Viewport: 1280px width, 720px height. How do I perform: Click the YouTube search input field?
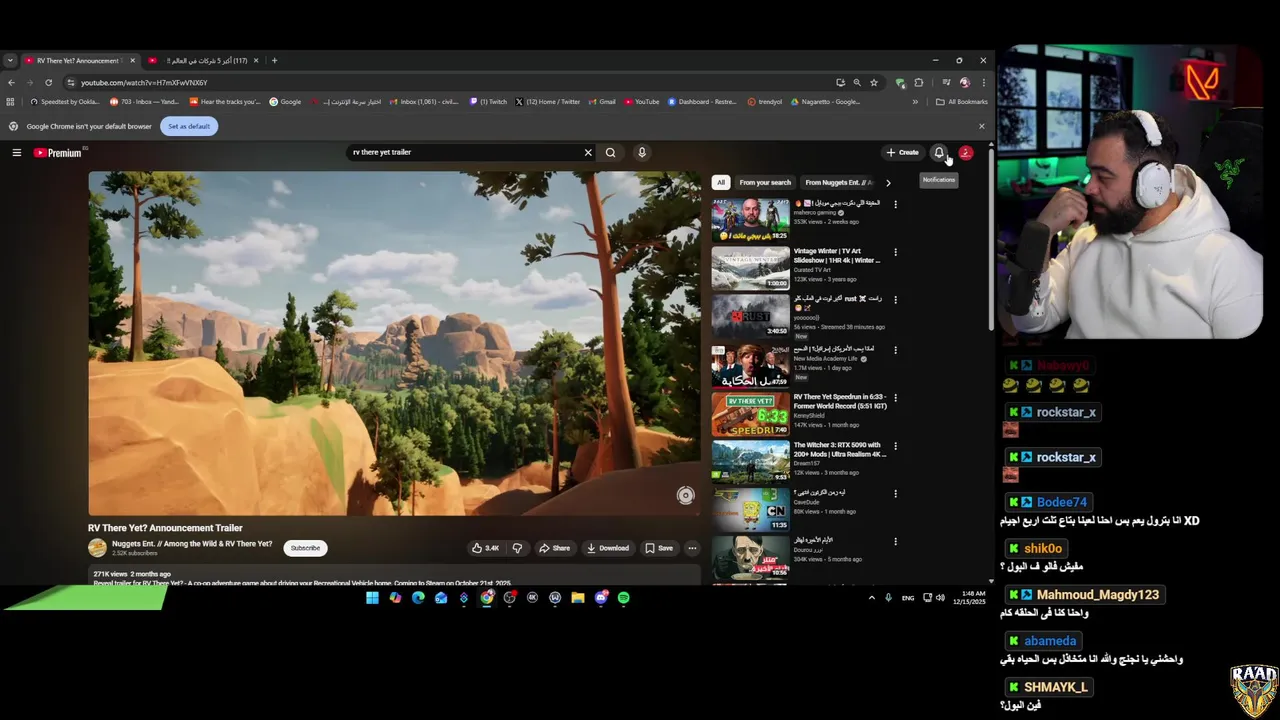pos(465,152)
